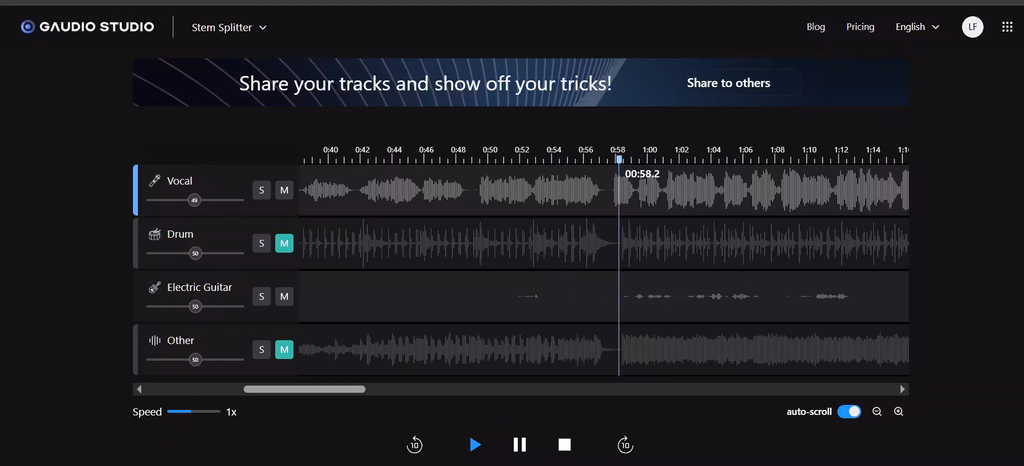The height and width of the screenshot is (466, 1024).
Task: Solo the Electric Guitar track
Action: (261, 296)
